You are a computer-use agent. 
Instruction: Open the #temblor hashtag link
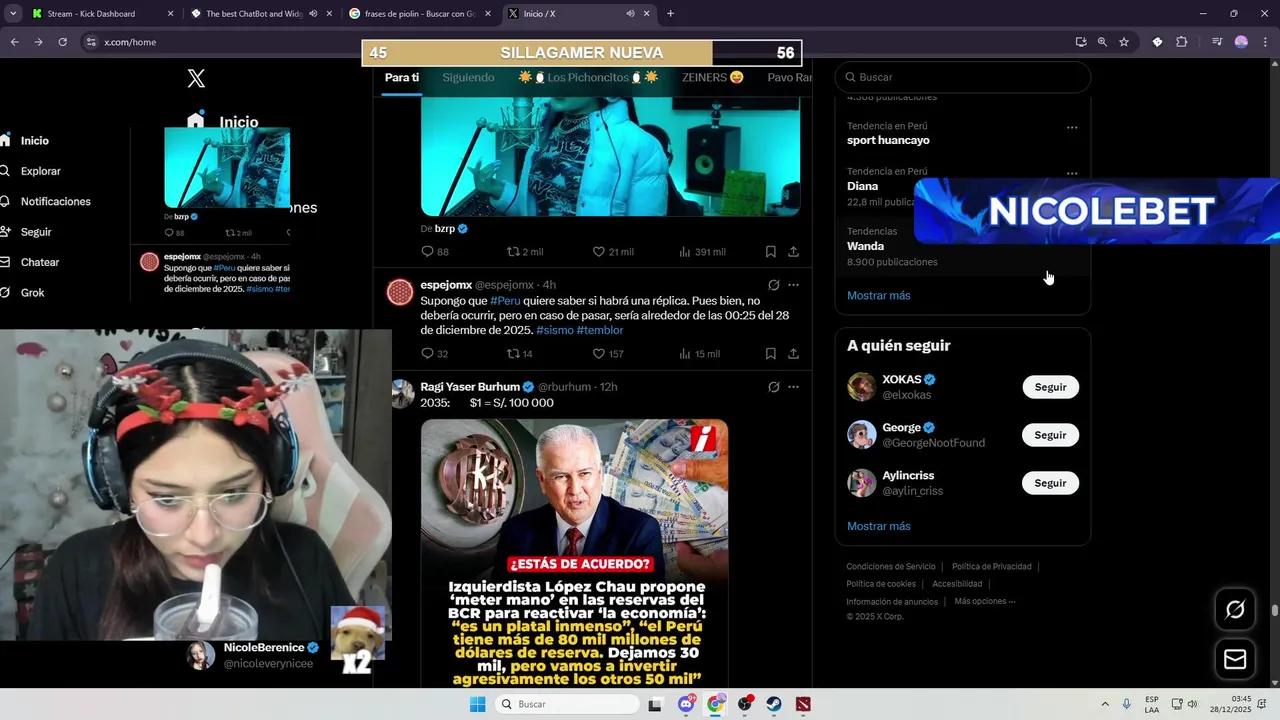[x=600, y=330]
